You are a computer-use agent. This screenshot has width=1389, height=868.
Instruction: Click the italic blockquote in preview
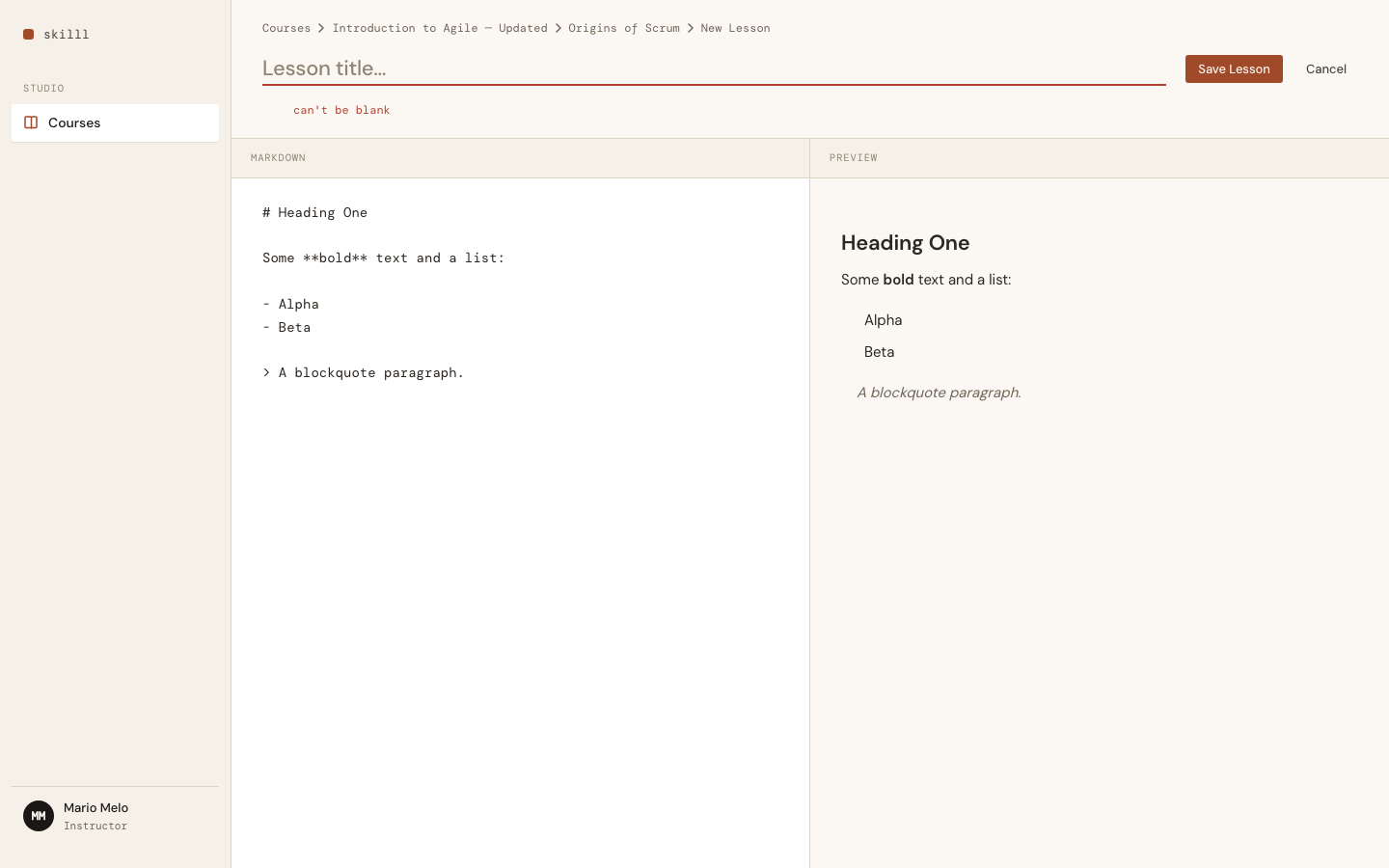coord(939,393)
